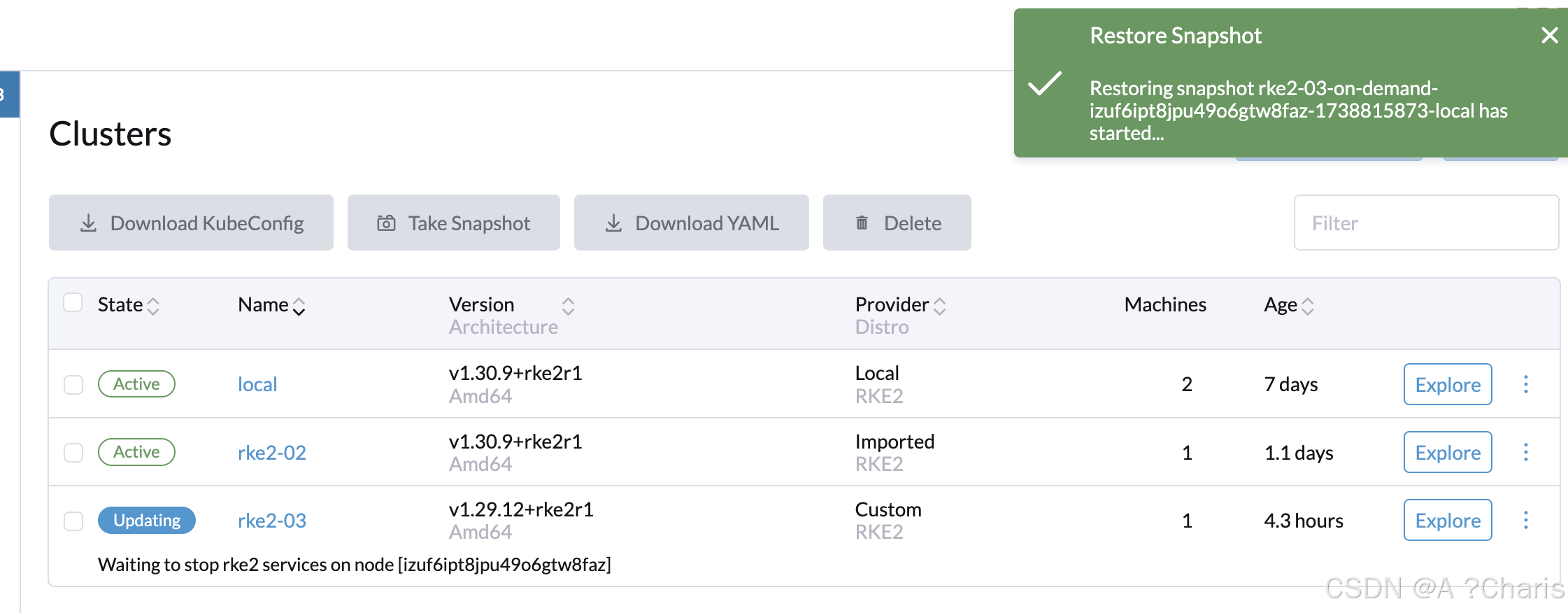Click the Active badge of local cluster
The height and width of the screenshot is (613, 1568).
coord(136,384)
